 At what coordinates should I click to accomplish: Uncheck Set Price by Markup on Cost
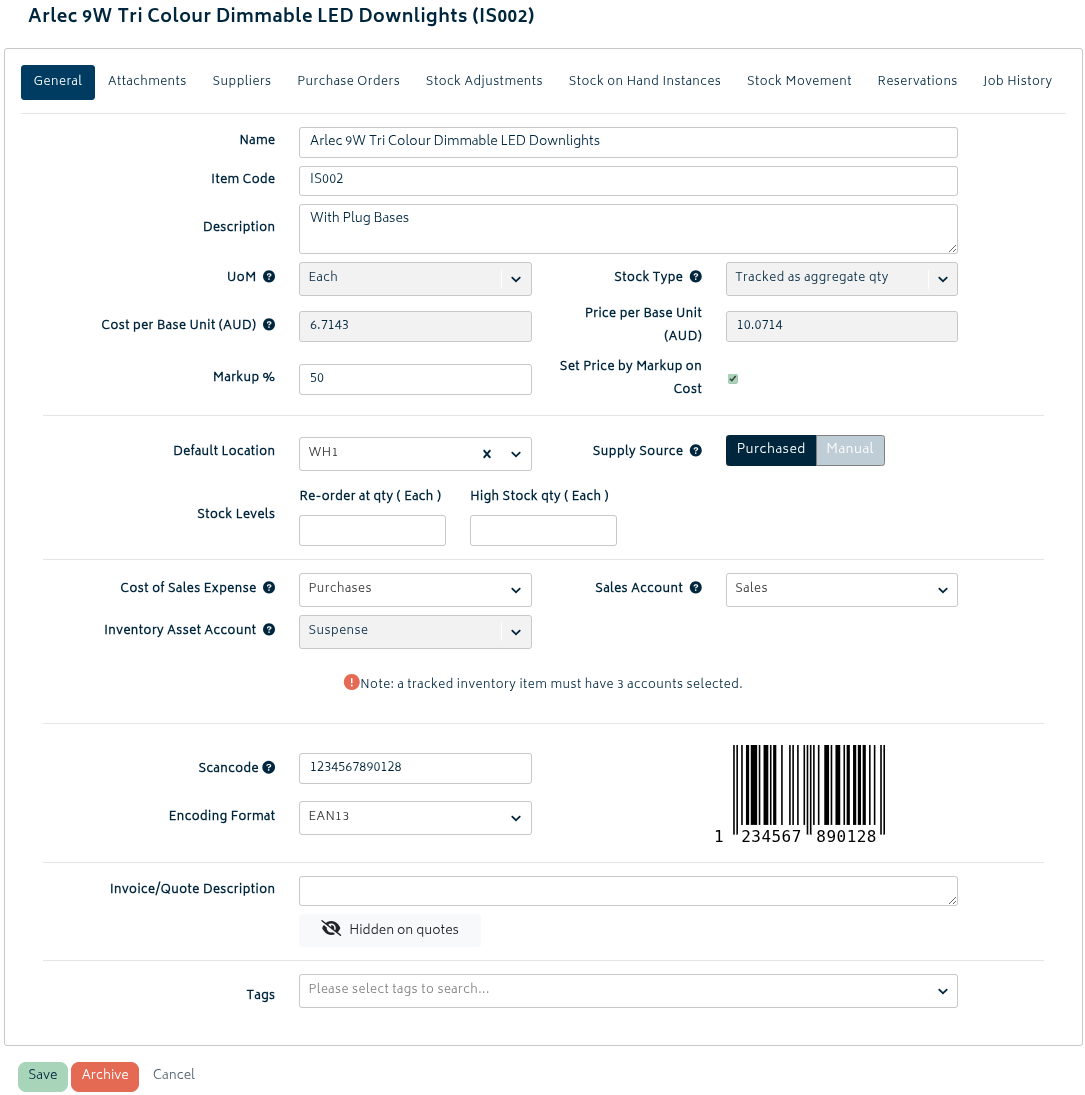(x=733, y=379)
